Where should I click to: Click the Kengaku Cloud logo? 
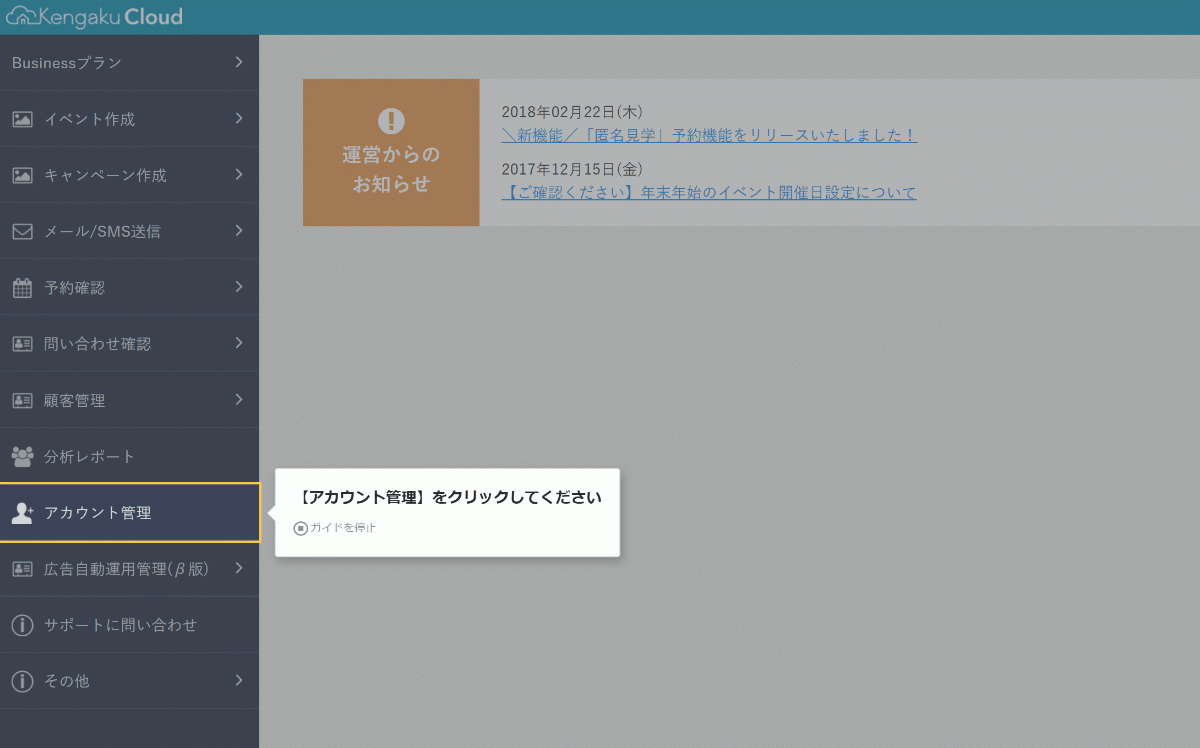[95, 16]
